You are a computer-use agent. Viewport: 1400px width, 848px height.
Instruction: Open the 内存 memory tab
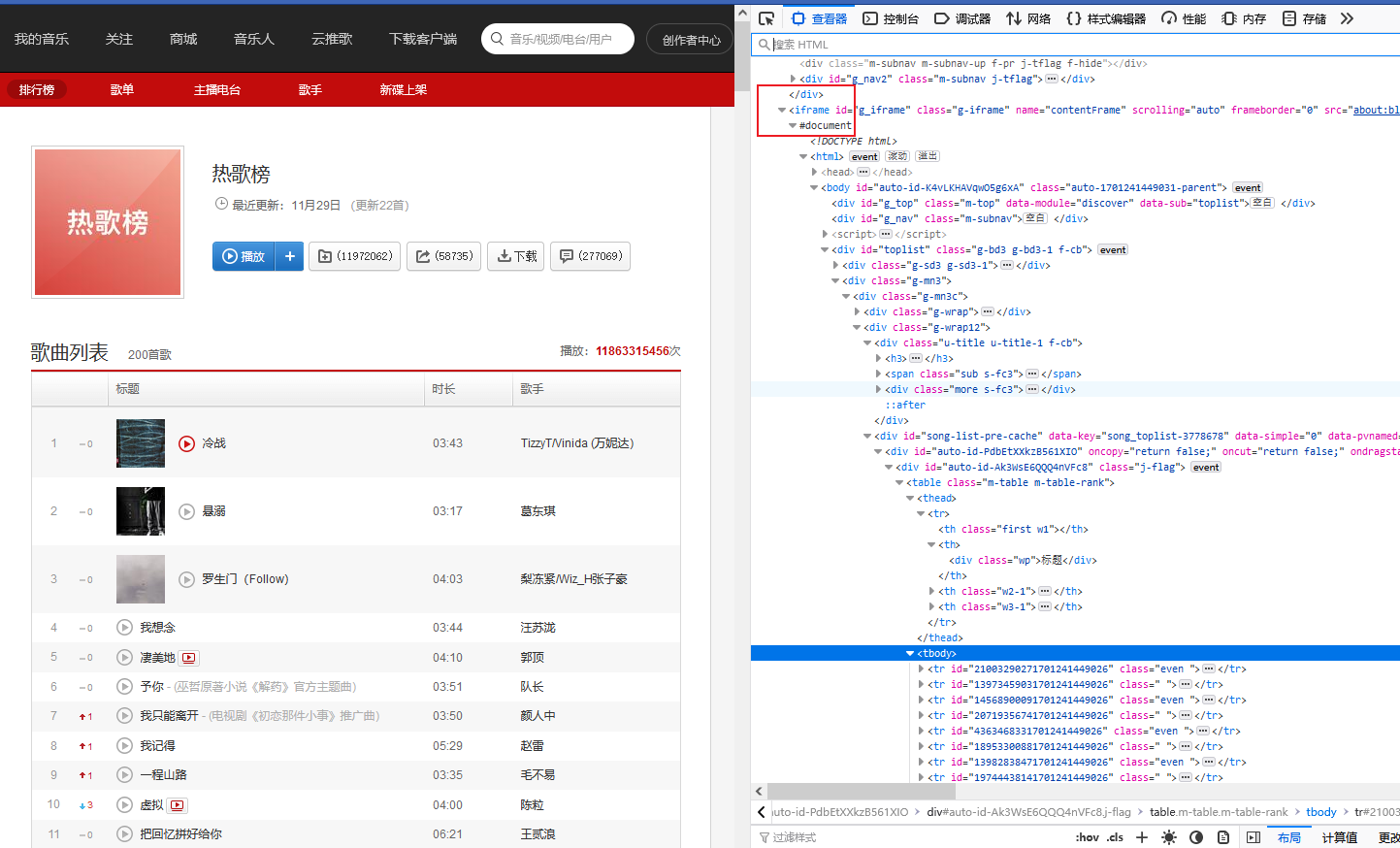(1244, 18)
